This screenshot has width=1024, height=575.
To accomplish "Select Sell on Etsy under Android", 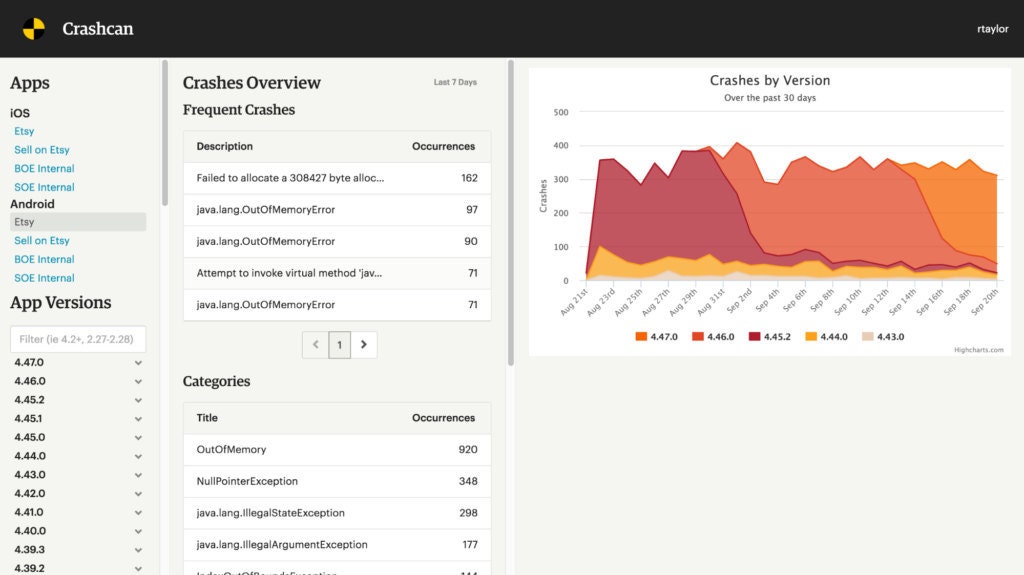I will point(42,240).
